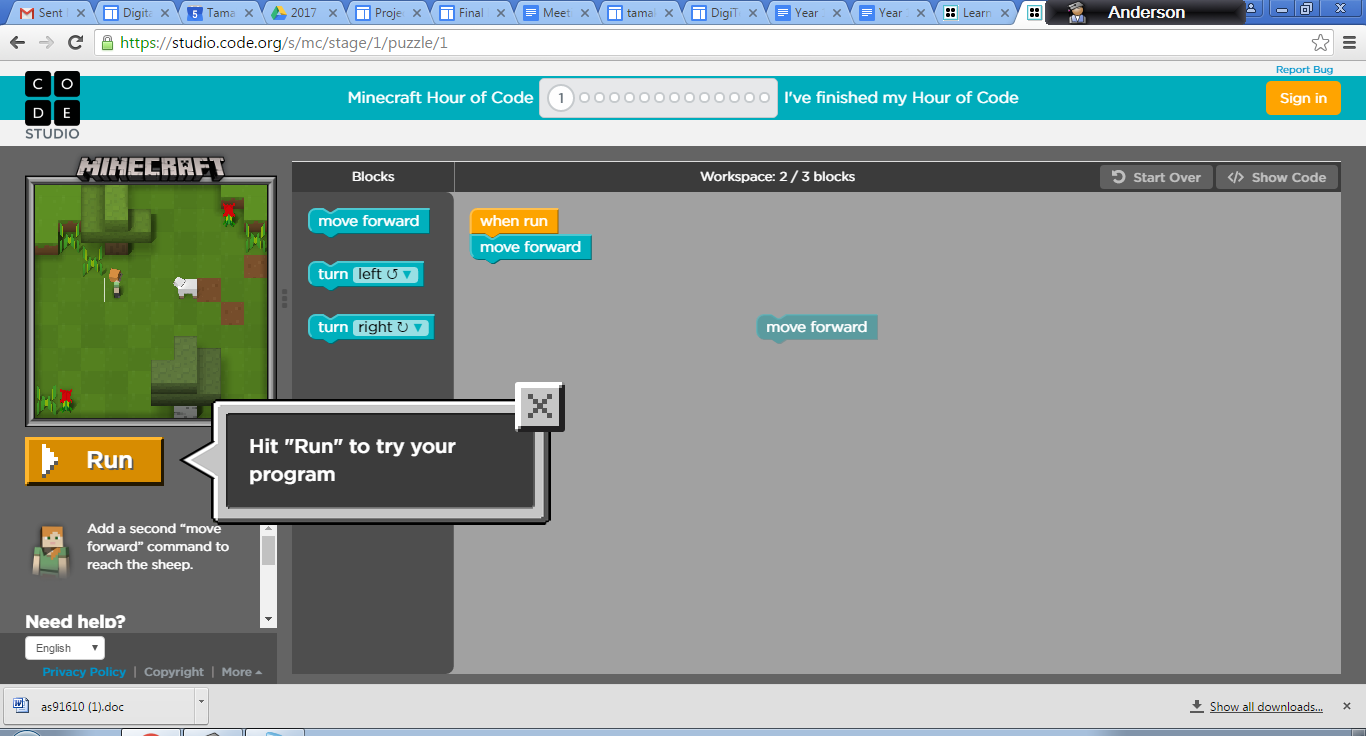This screenshot has height=736, width=1366.
Task: Click Workspace: 2 / 3 blocks text
Action: tap(777, 177)
